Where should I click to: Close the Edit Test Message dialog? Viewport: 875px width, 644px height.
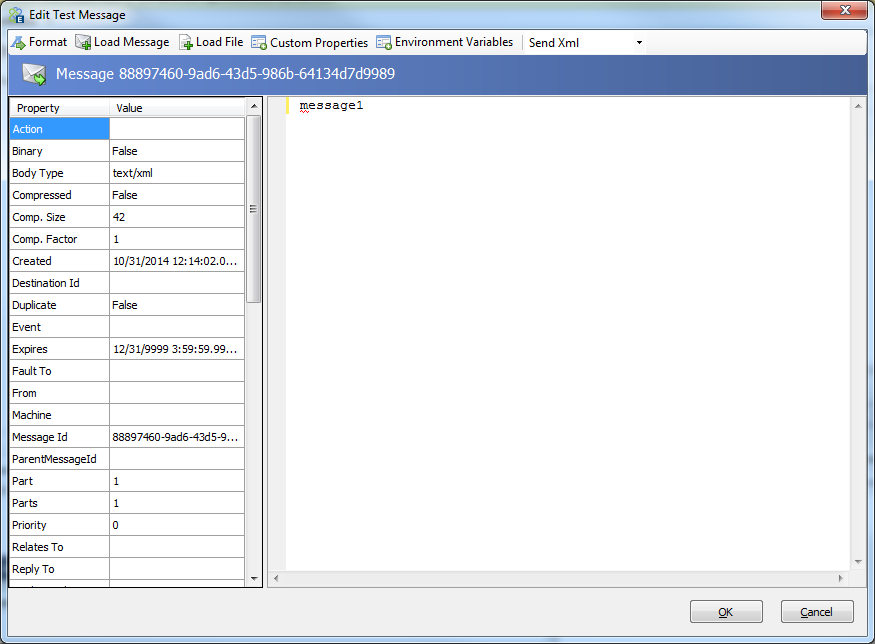pos(843,11)
